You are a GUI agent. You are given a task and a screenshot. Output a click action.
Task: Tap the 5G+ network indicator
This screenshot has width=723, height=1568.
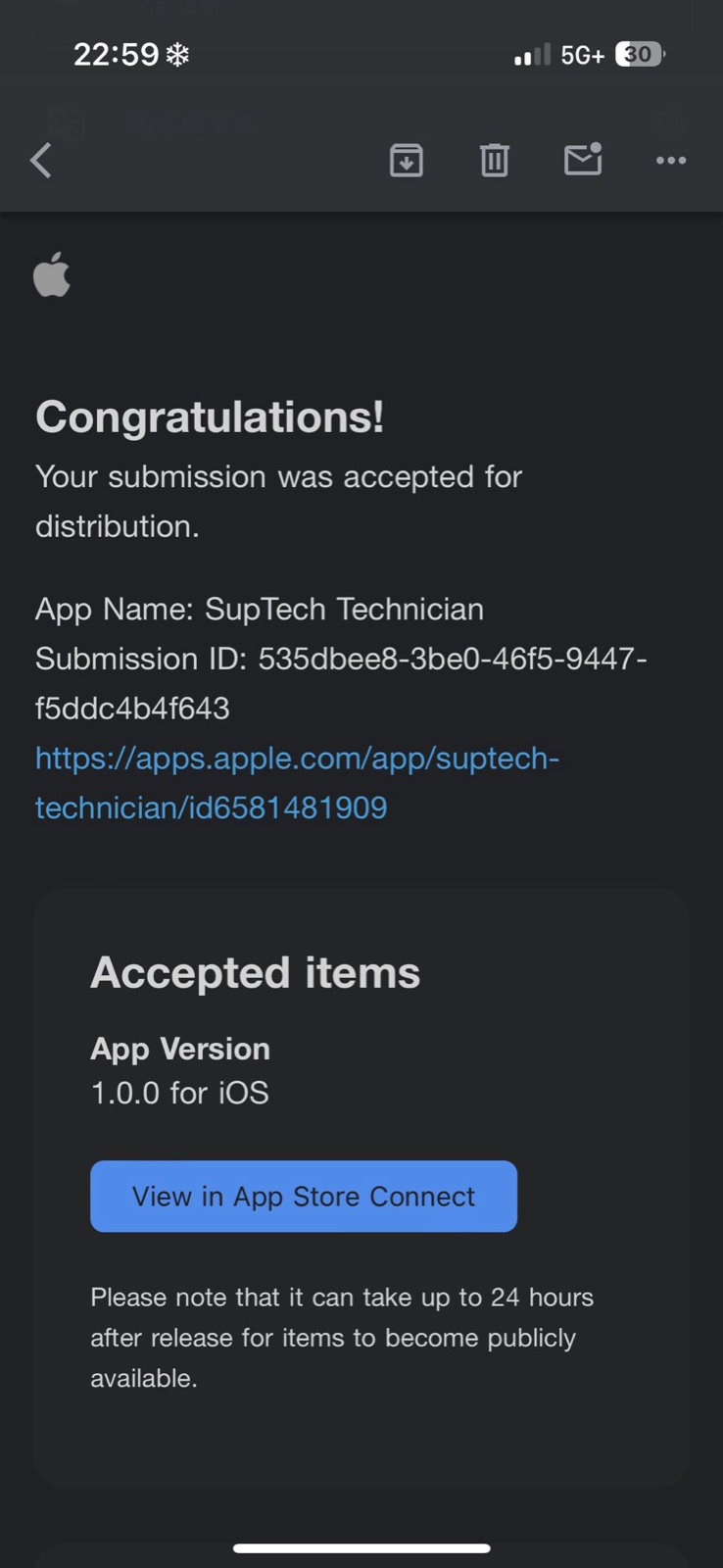tap(582, 56)
